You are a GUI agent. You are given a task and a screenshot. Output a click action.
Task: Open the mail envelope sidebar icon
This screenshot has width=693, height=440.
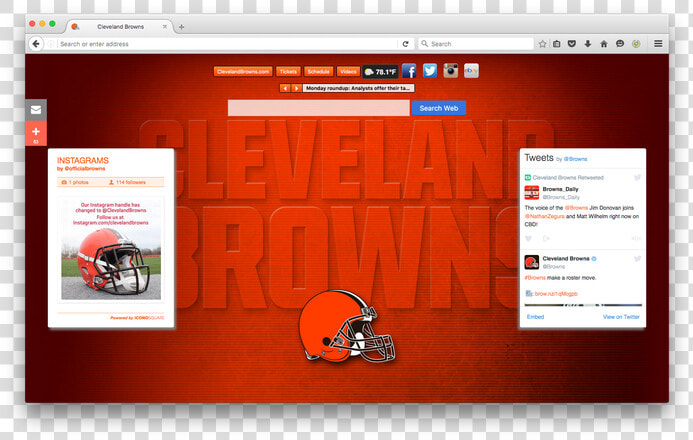[x=36, y=110]
